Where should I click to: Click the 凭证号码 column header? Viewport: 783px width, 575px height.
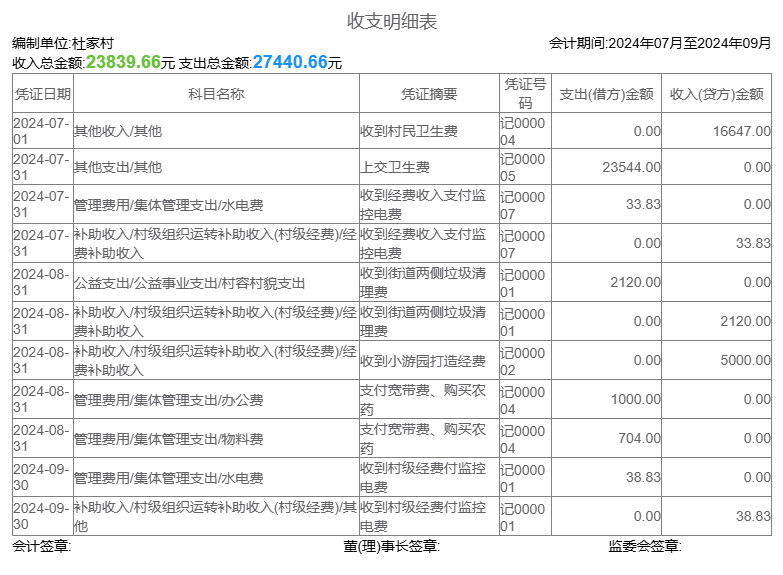coord(525,94)
